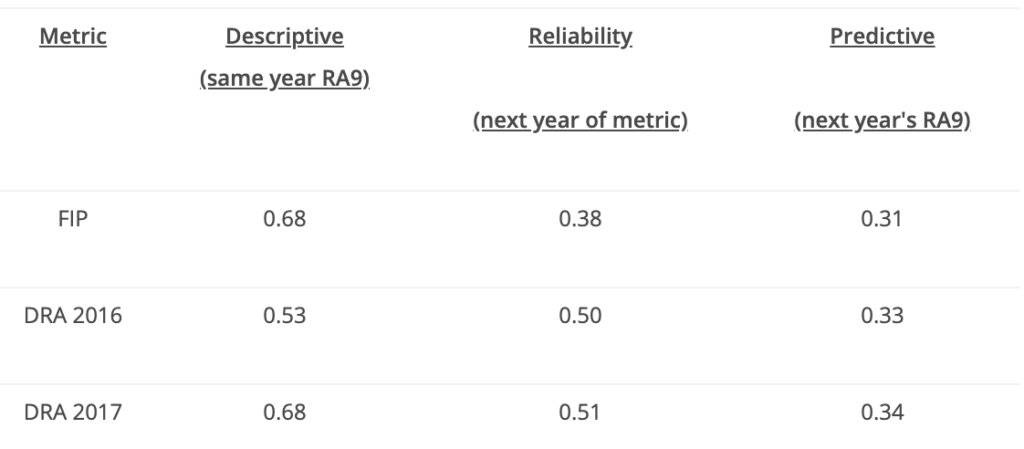The width and height of the screenshot is (1024, 449).
Task: Select the '(next year's RA9)' subheading
Action: point(882,121)
